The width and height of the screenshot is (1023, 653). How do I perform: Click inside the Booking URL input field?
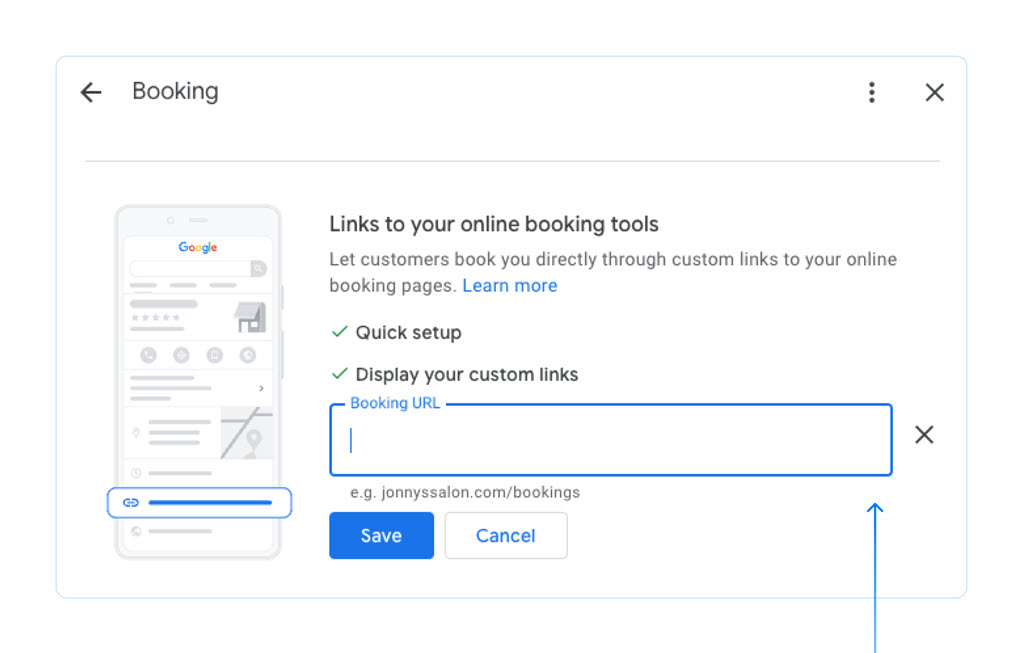coord(611,440)
